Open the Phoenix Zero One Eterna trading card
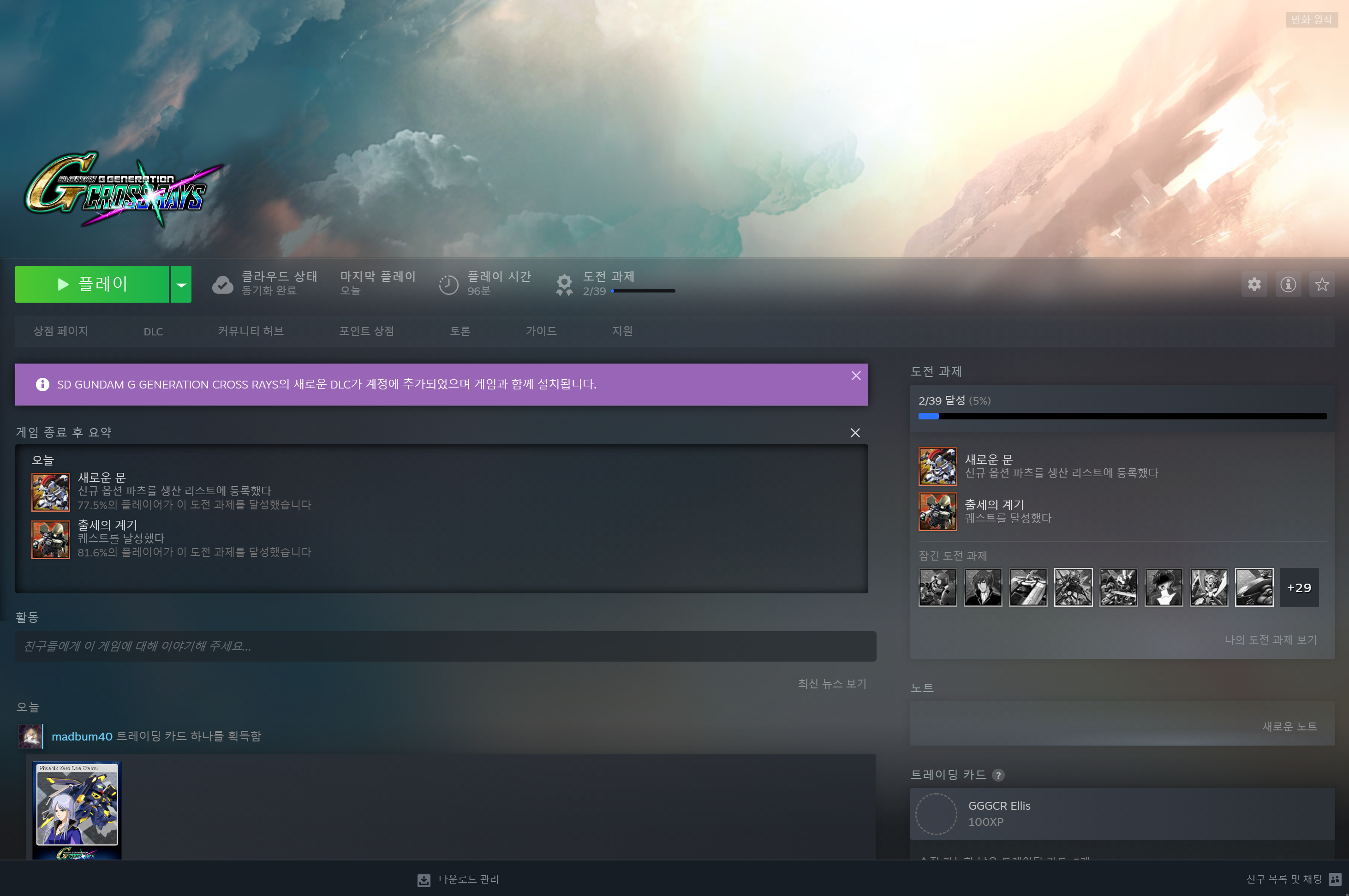 coord(77,810)
